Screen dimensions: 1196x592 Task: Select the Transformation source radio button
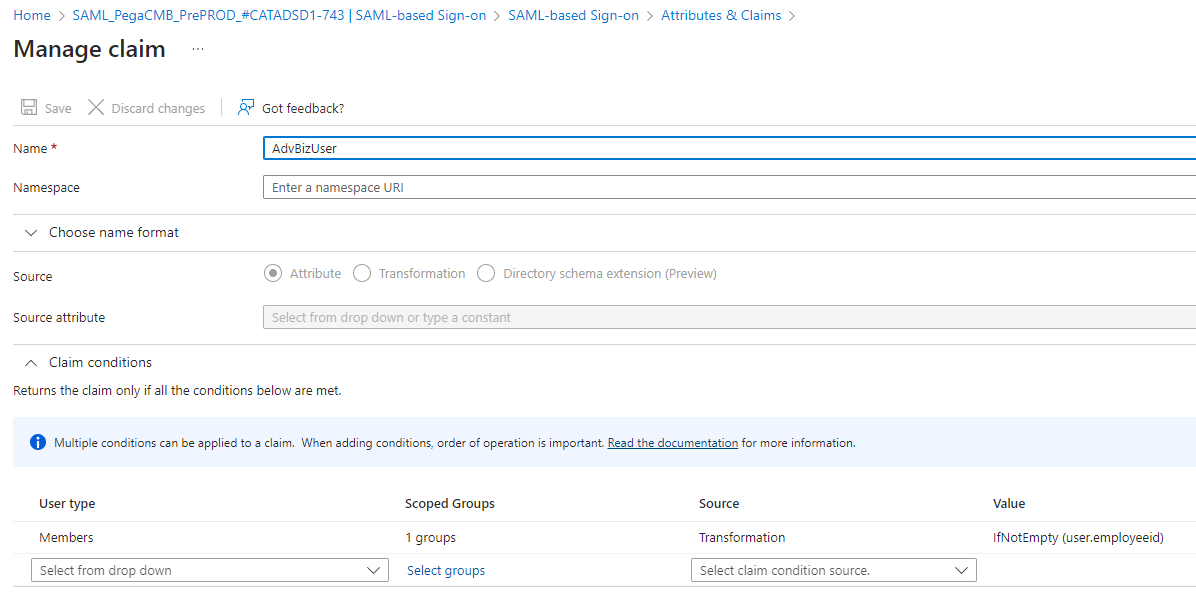coord(362,273)
